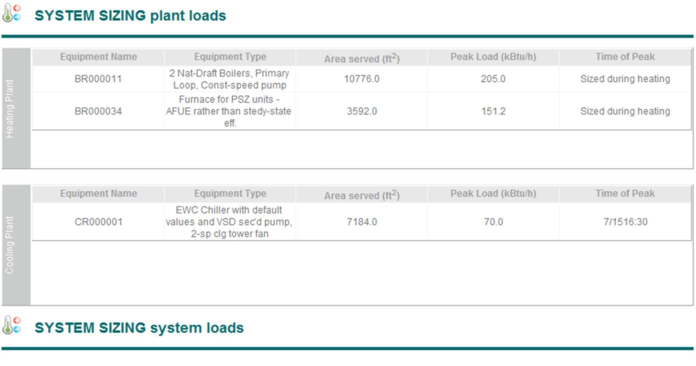Click cooling table Equipment Name header
This screenshot has height=366, width=696.
(99, 193)
